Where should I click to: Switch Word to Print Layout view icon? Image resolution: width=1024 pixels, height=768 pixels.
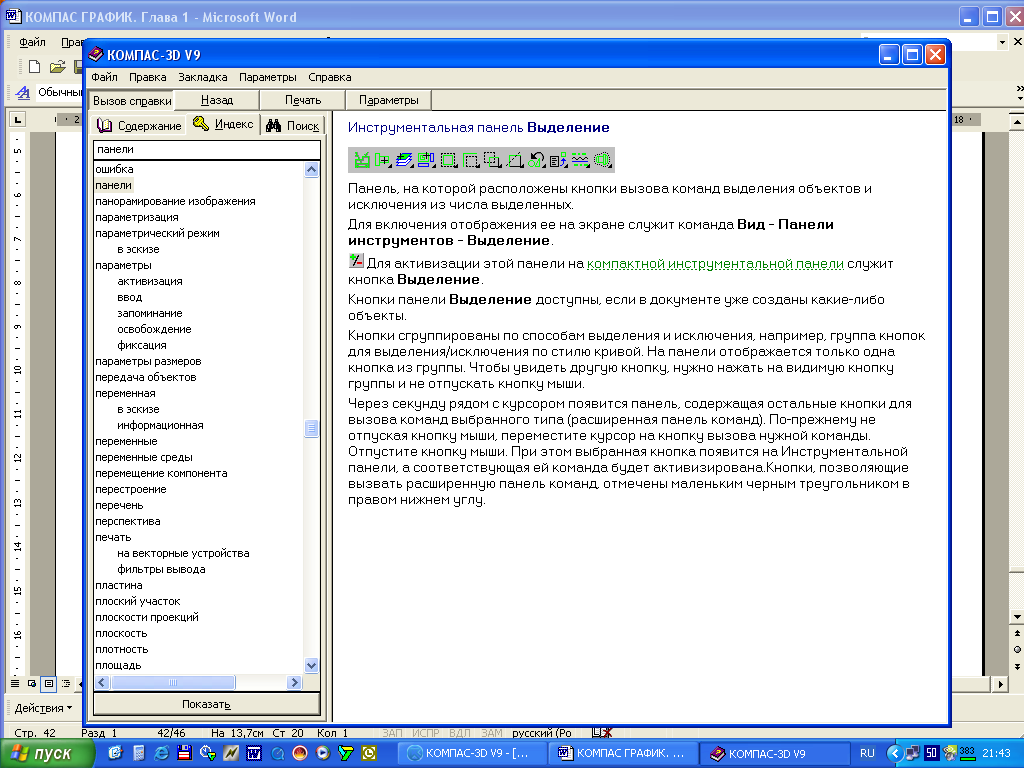pyautogui.click(x=48, y=684)
